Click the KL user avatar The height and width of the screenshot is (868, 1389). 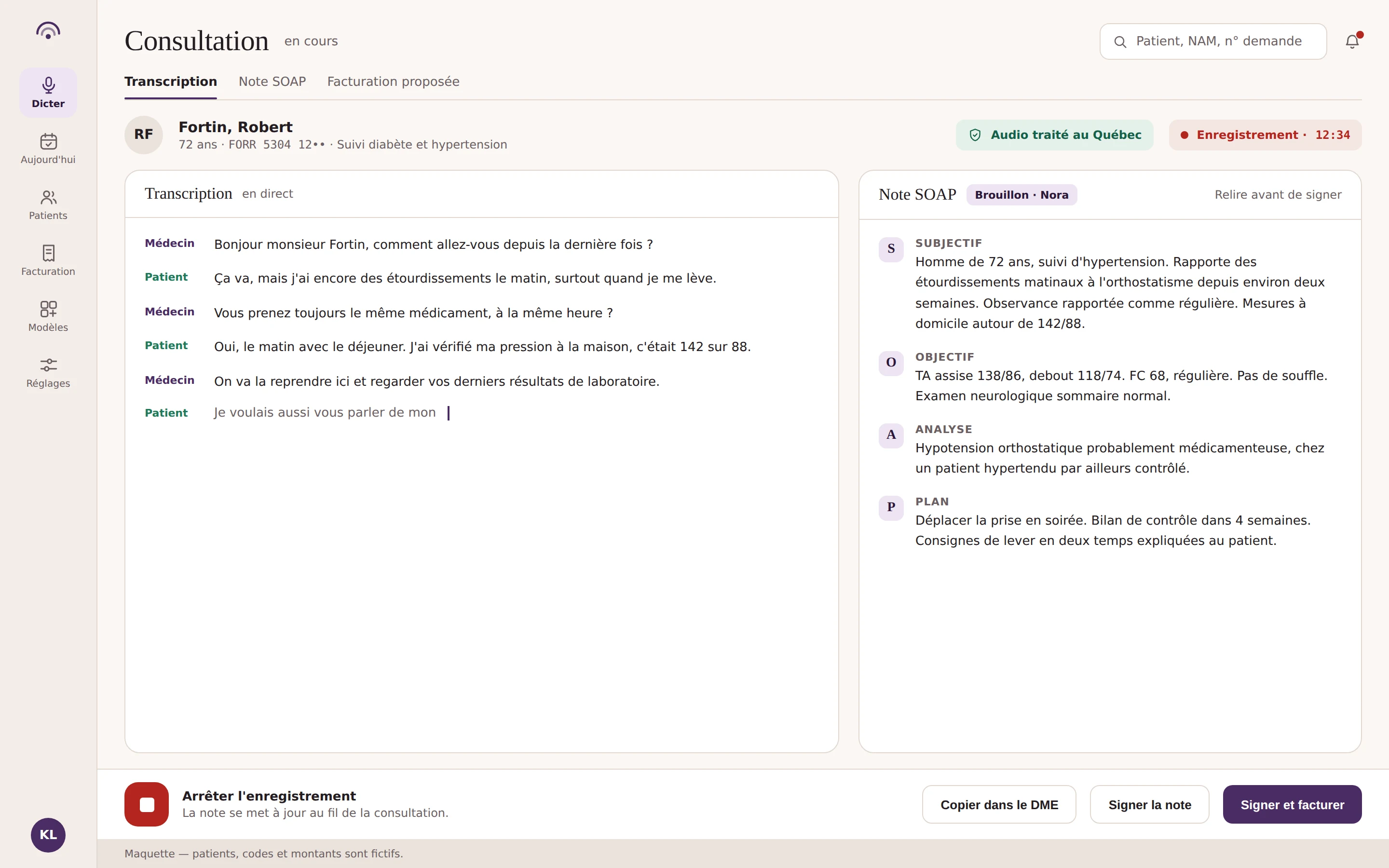pos(48,835)
